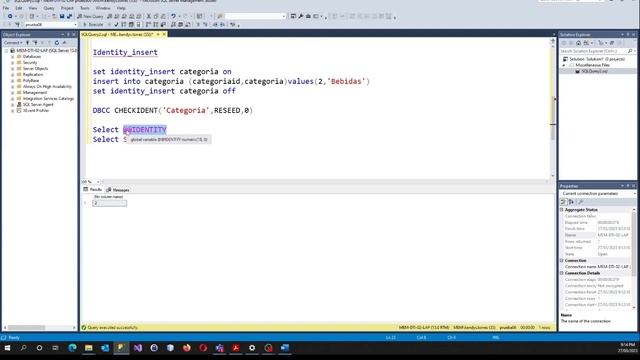The width and height of the screenshot is (640, 360).
Task: Collapse the Aggregate Status section
Action: point(562,210)
